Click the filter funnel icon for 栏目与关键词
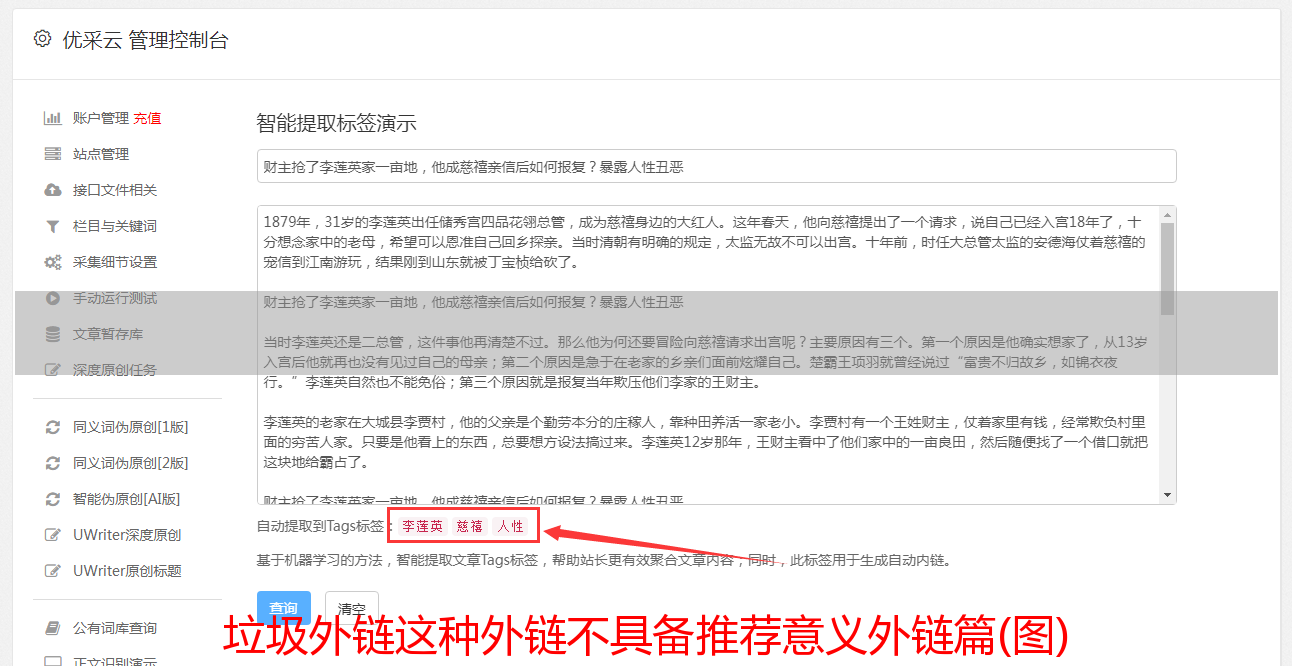This screenshot has width=1292, height=666. pos(53,226)
